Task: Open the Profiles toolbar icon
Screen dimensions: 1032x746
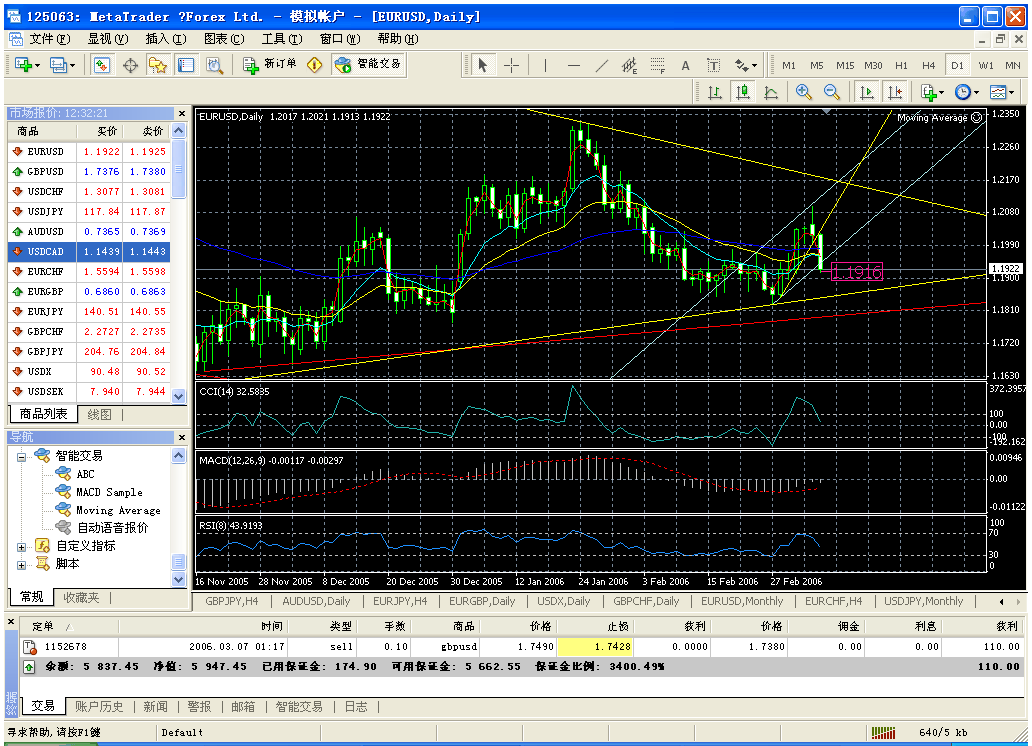Action: click(x=62, y=65)
